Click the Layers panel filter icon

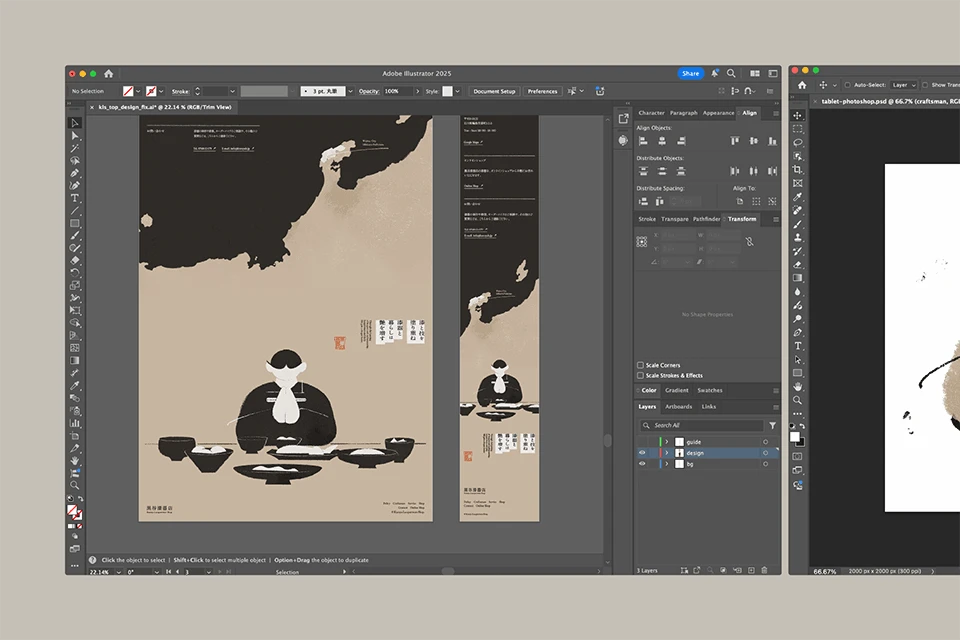[x=773, y=425]
